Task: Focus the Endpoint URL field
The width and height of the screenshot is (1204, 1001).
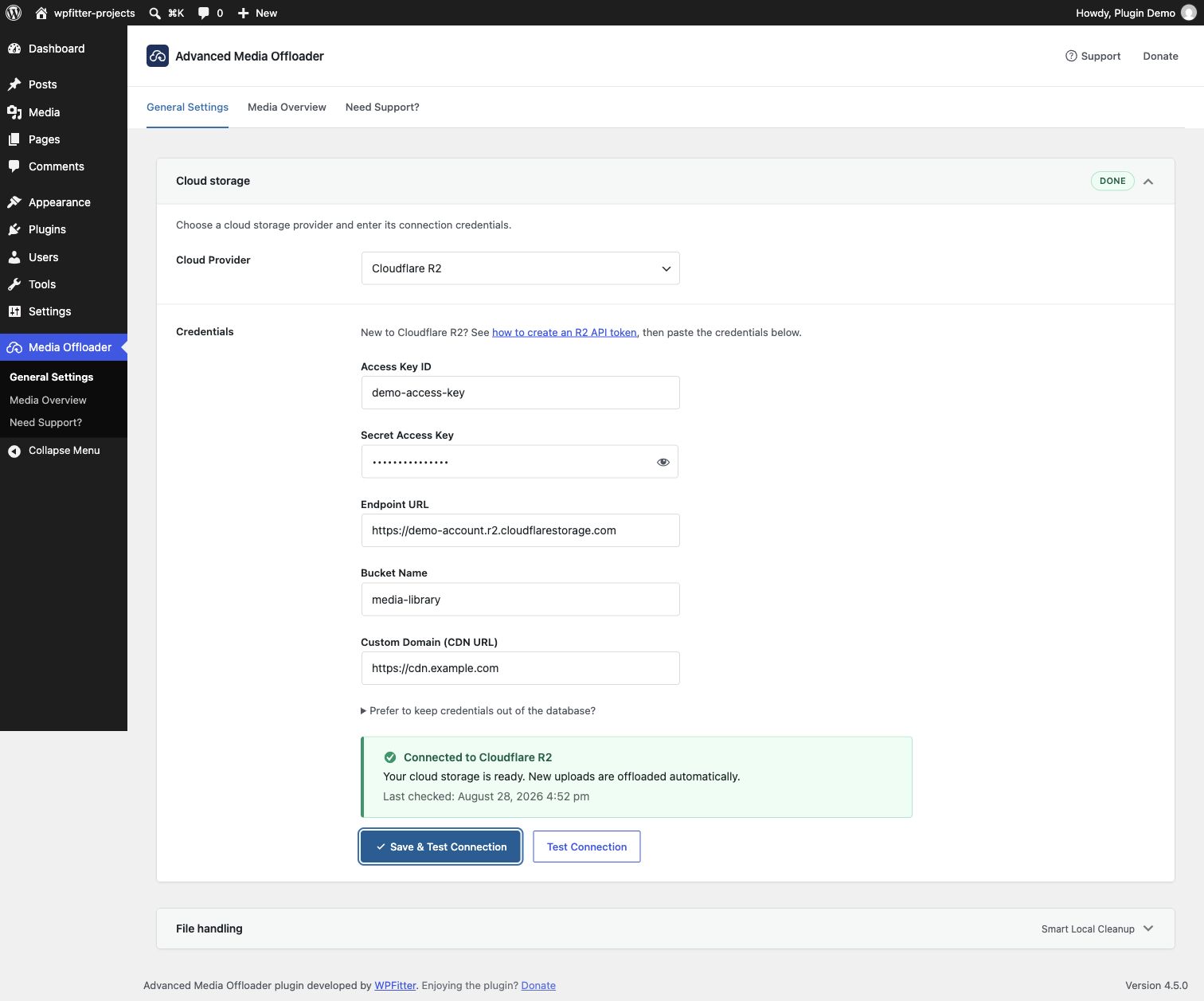Action: (x=520, y=530)
